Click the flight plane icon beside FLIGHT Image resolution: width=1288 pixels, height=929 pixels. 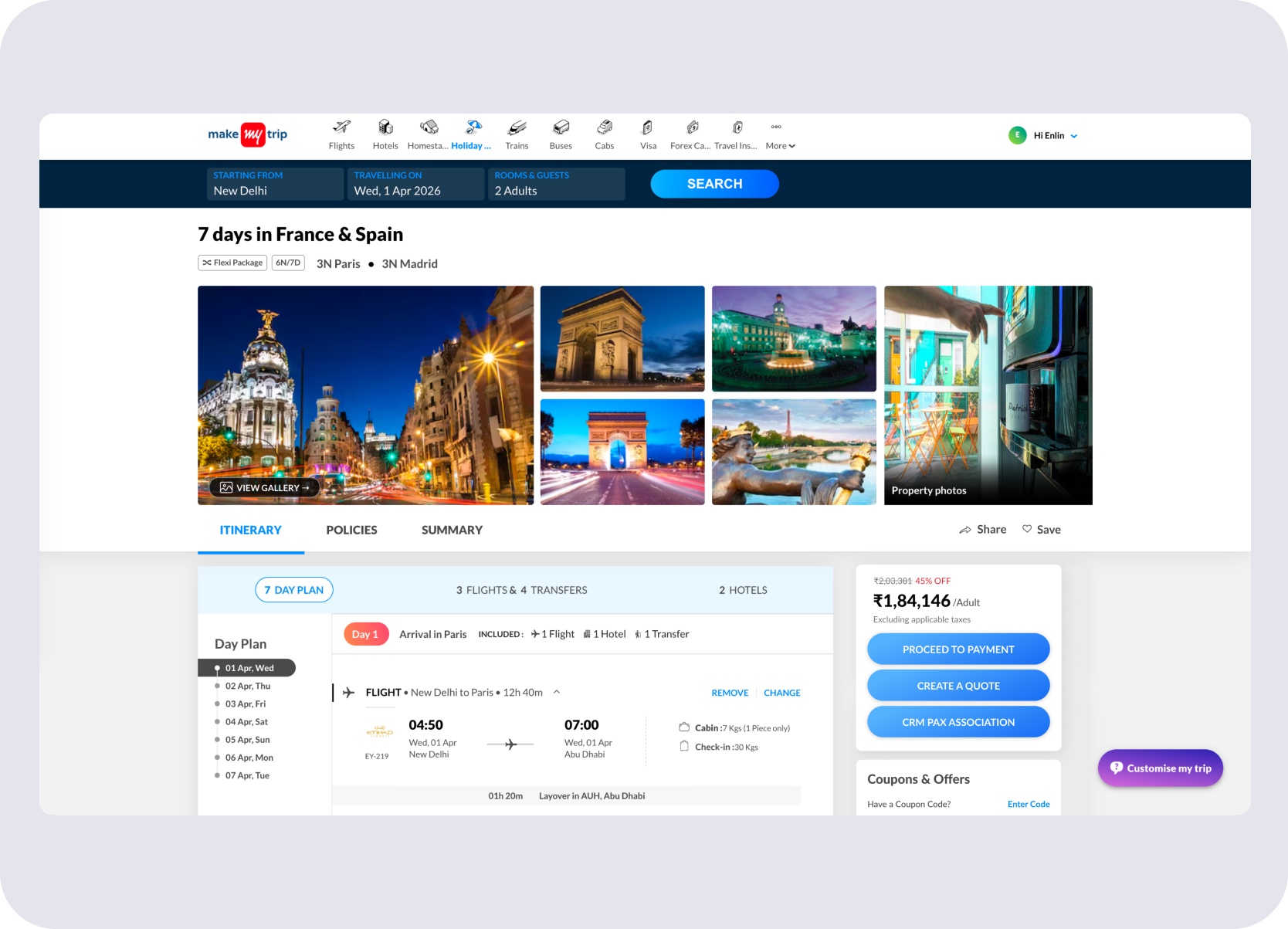[349, 693]
